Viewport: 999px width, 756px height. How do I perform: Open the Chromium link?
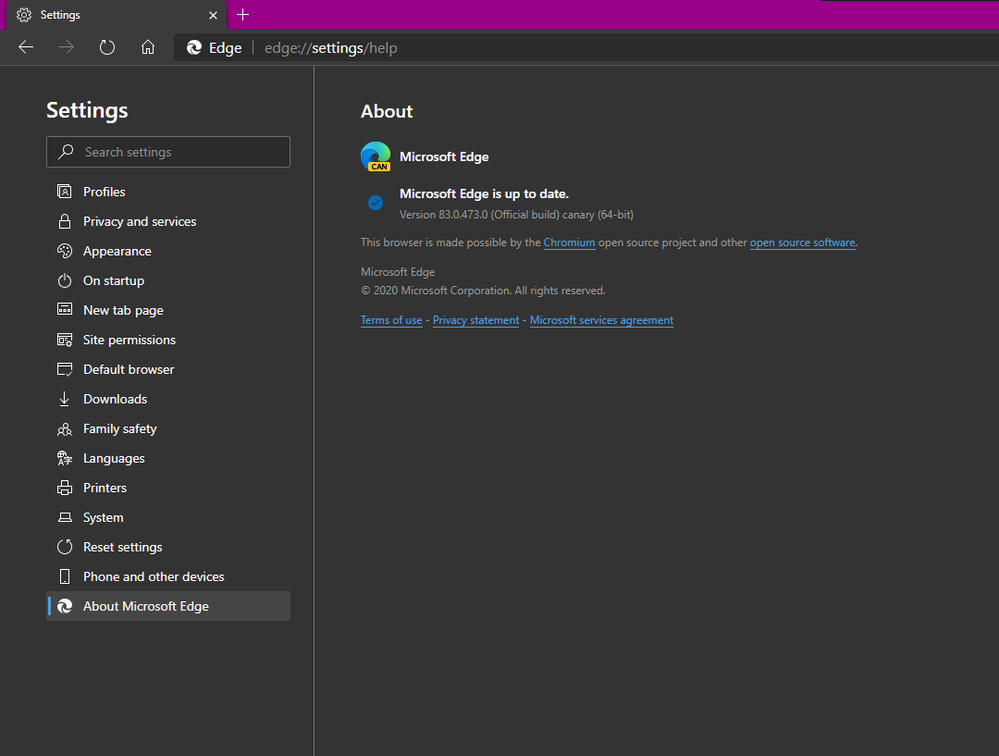click(569, 243)
